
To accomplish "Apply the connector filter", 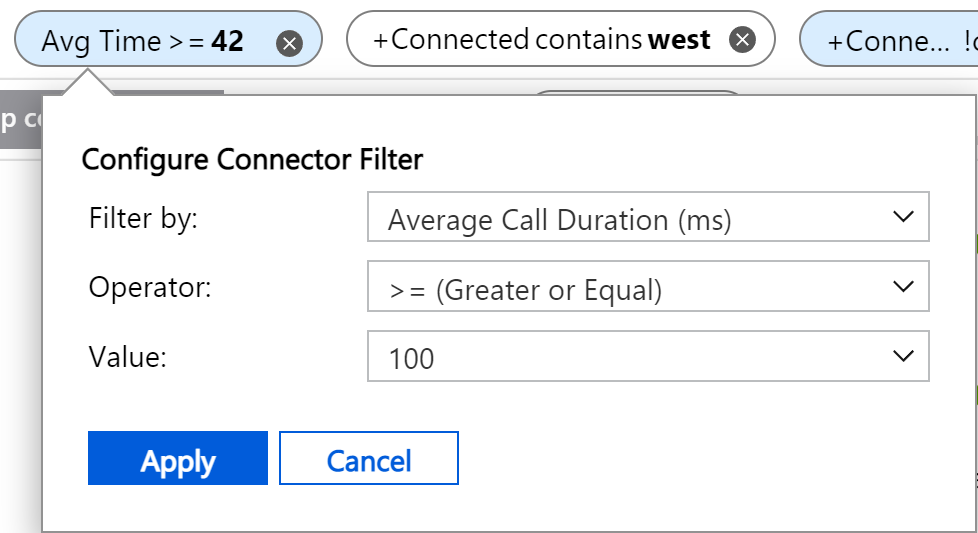I will (x=178, y=460).
